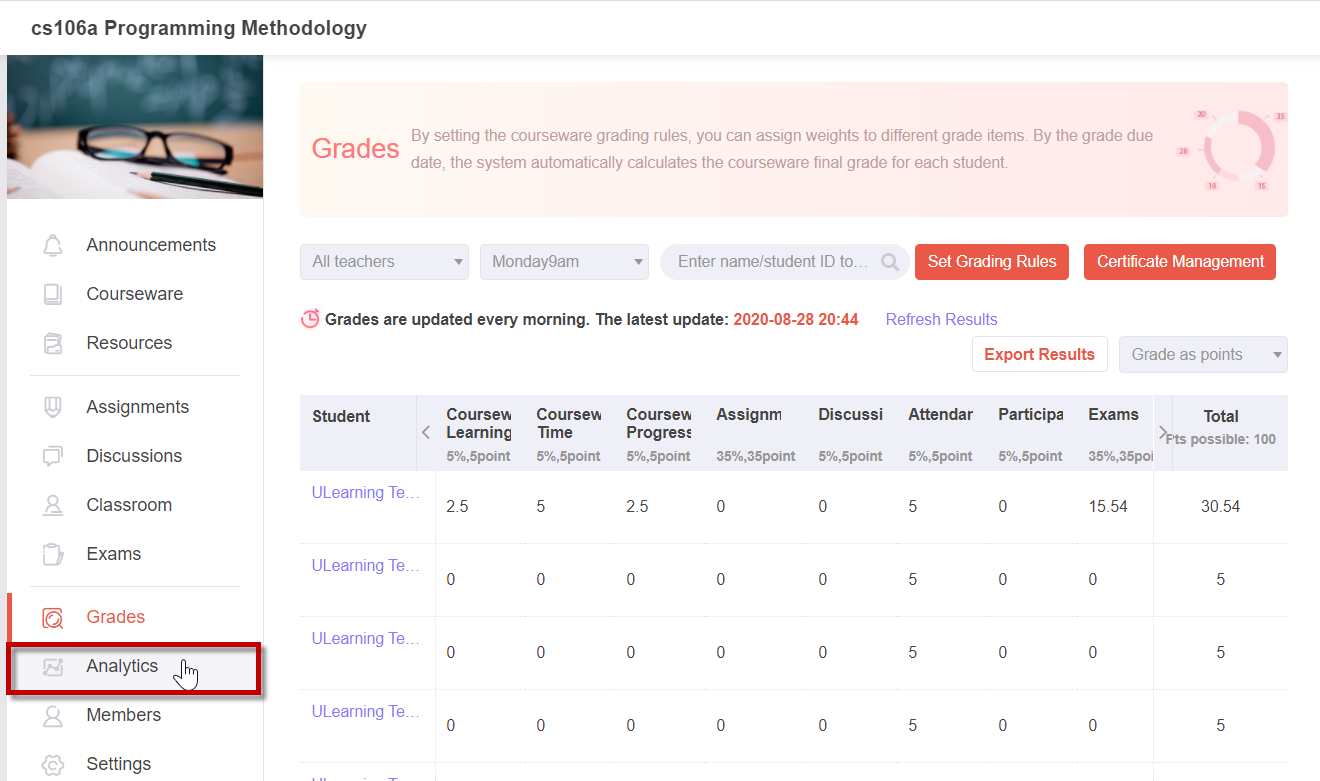Focus the name/student ID search field
The height and width of the screenshot is (781, 1320).
(x=784, y=262)
